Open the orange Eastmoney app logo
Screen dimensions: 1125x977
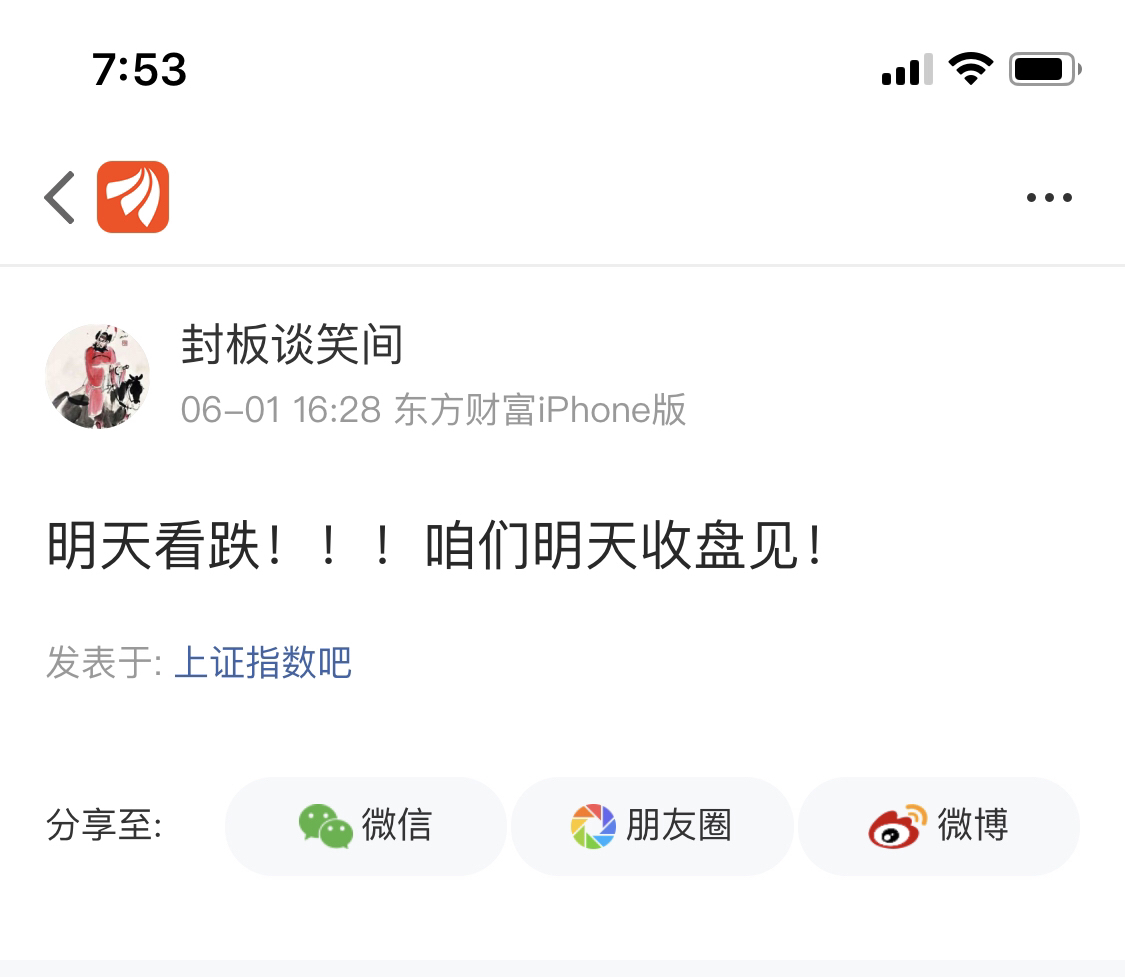click(x=133, y=197)
